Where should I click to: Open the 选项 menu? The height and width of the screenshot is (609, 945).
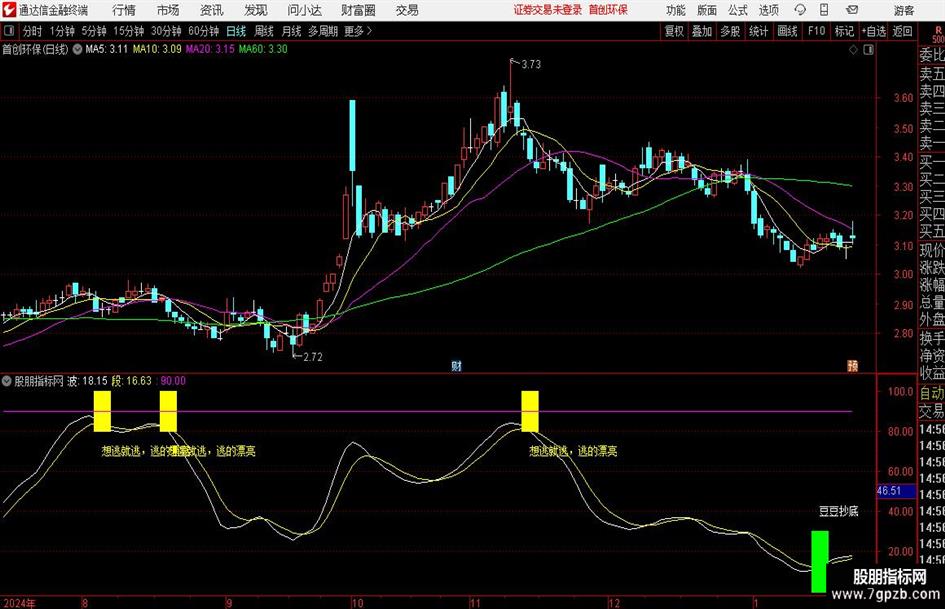[x=768, y=10]
